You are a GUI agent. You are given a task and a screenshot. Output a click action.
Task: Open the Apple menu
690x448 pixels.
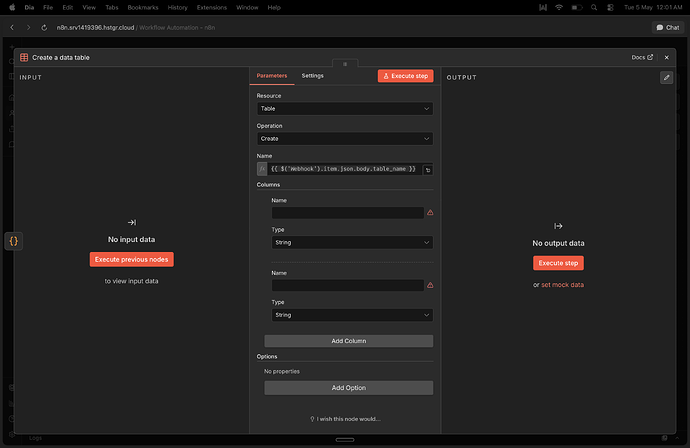point(12,7)
